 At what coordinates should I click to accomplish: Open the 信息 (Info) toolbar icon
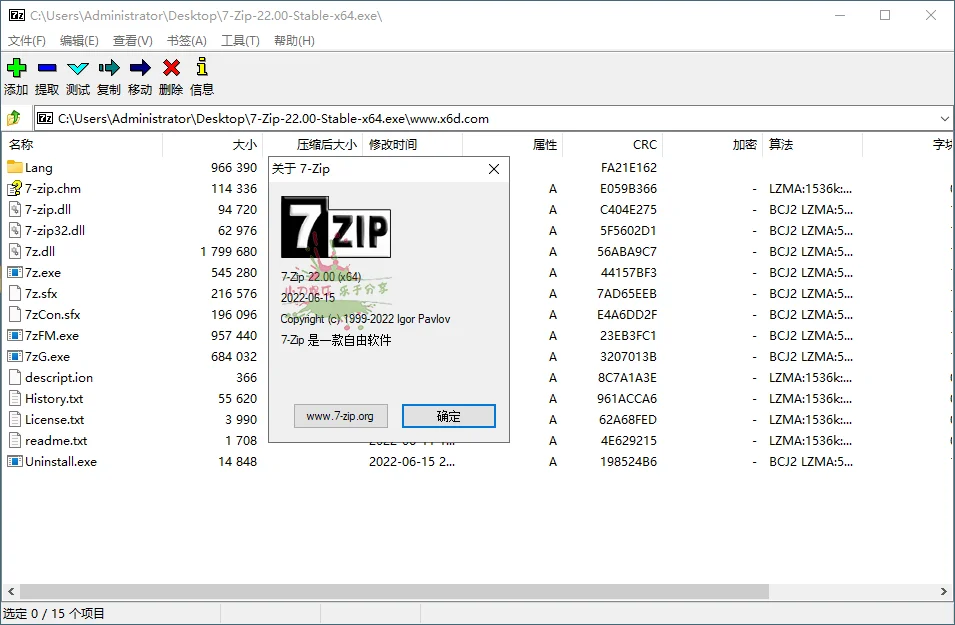(201, 68)
